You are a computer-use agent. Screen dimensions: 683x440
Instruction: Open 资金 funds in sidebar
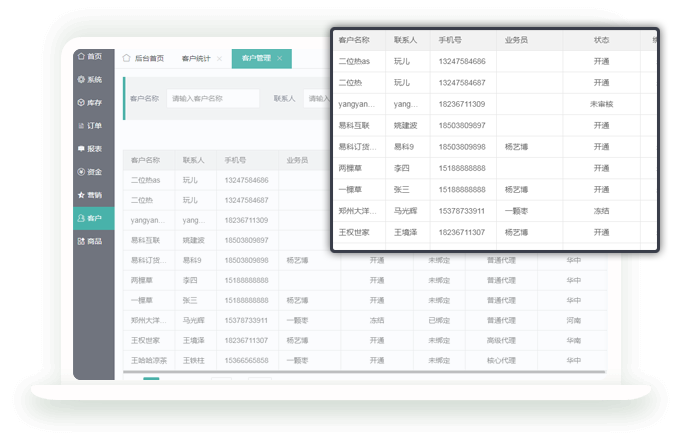[91, 172]
